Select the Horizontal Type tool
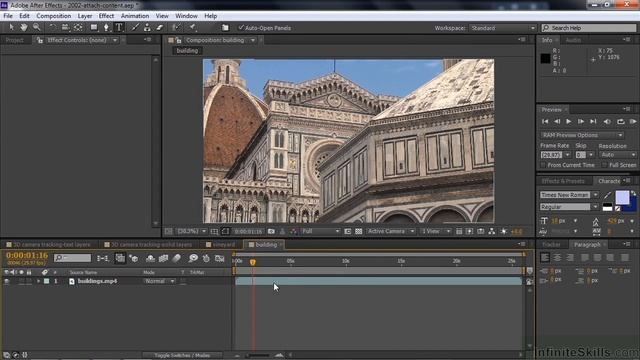The width and height of the screenshot is (640, 360). [119, 27]
